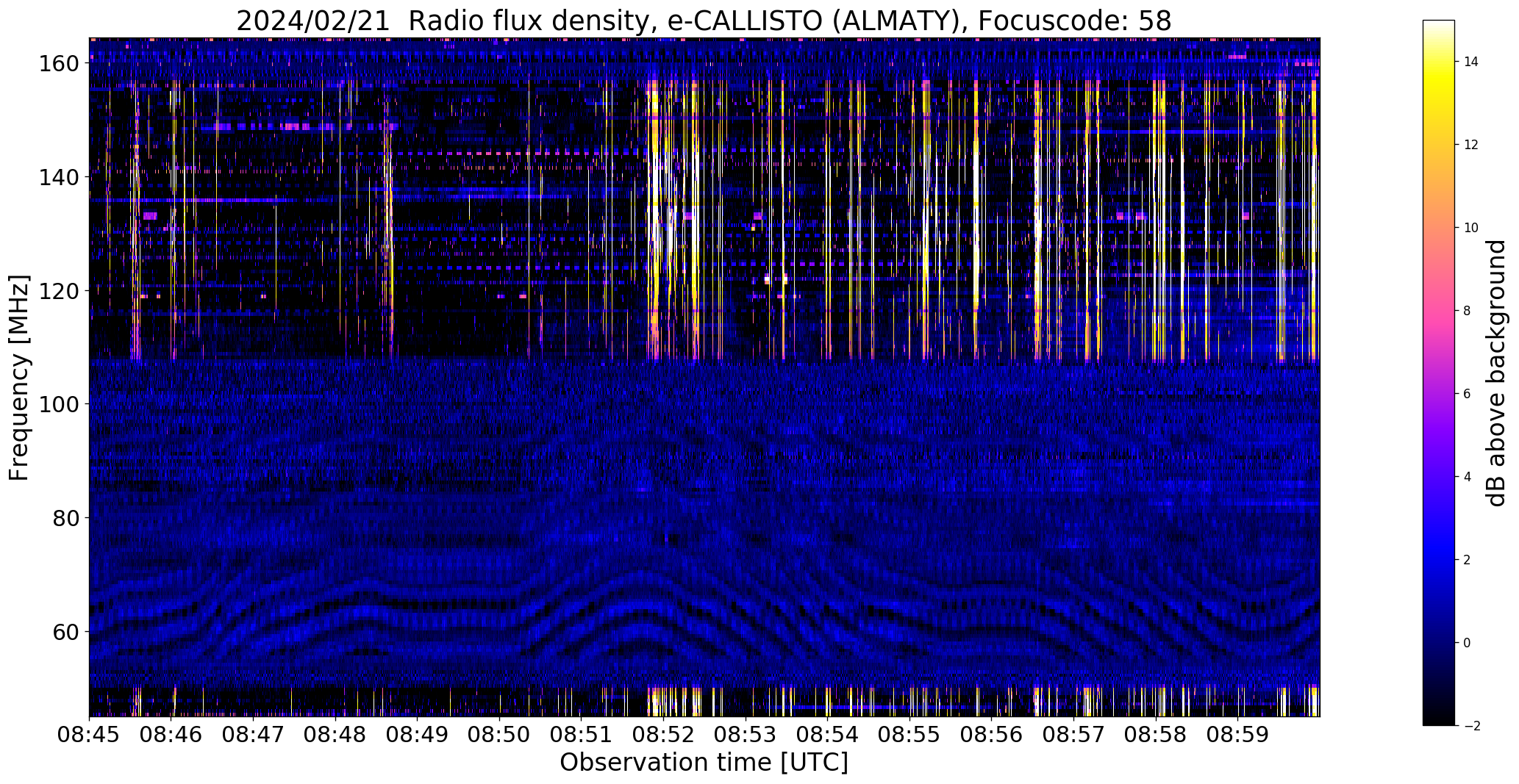Click the colorbar tick label 6
Viewport: 1519px width, 784px height.
(1468, 395)
